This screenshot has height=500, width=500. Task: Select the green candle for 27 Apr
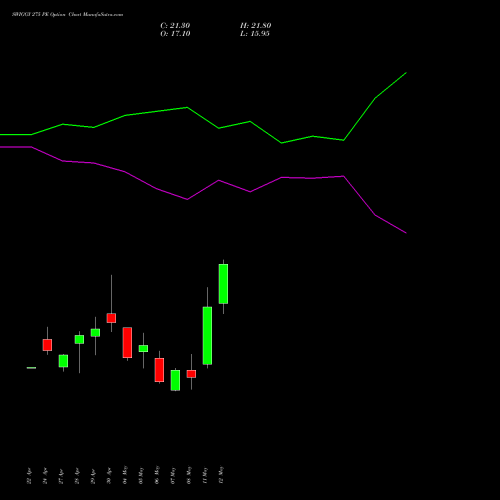pyautogui.click(x=63, y=361)
